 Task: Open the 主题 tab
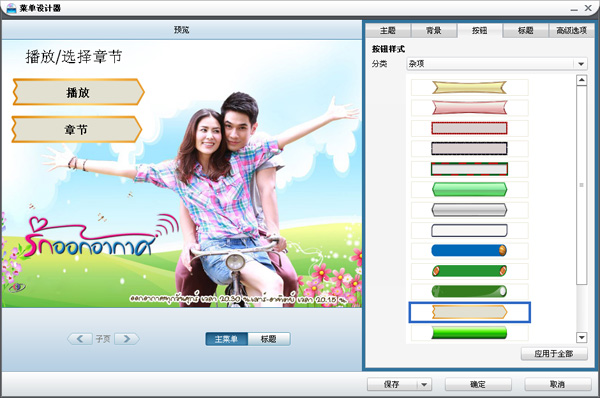coord(388,31)
